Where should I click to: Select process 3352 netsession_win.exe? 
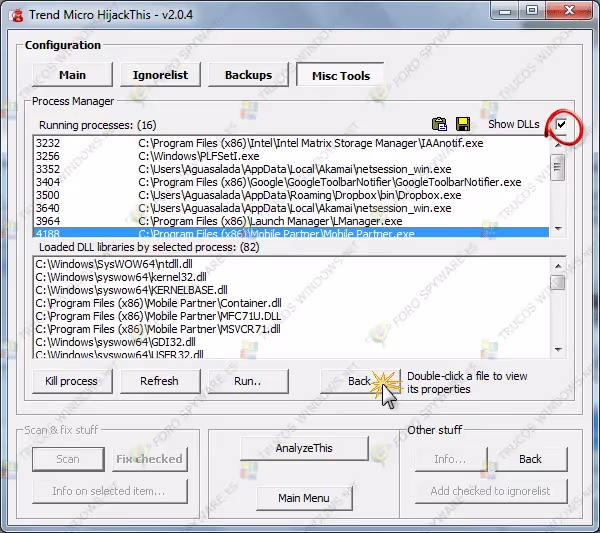(291, 169)
